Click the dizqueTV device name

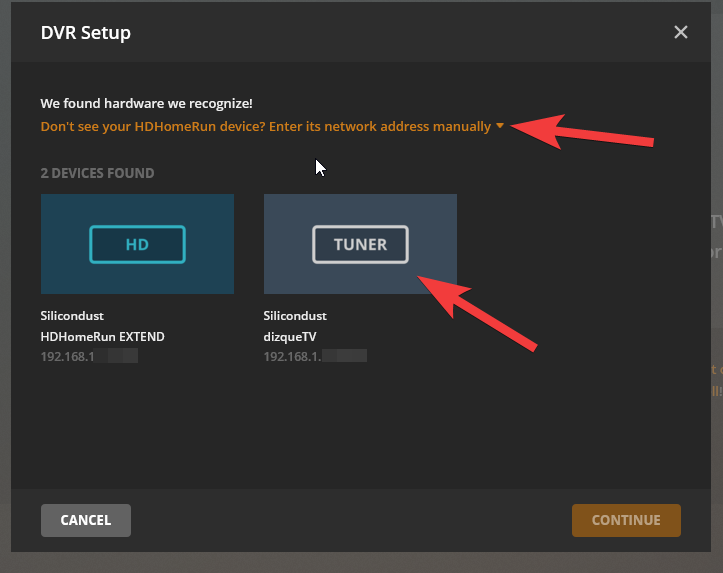pyautogui.click(x=290, y=337)
